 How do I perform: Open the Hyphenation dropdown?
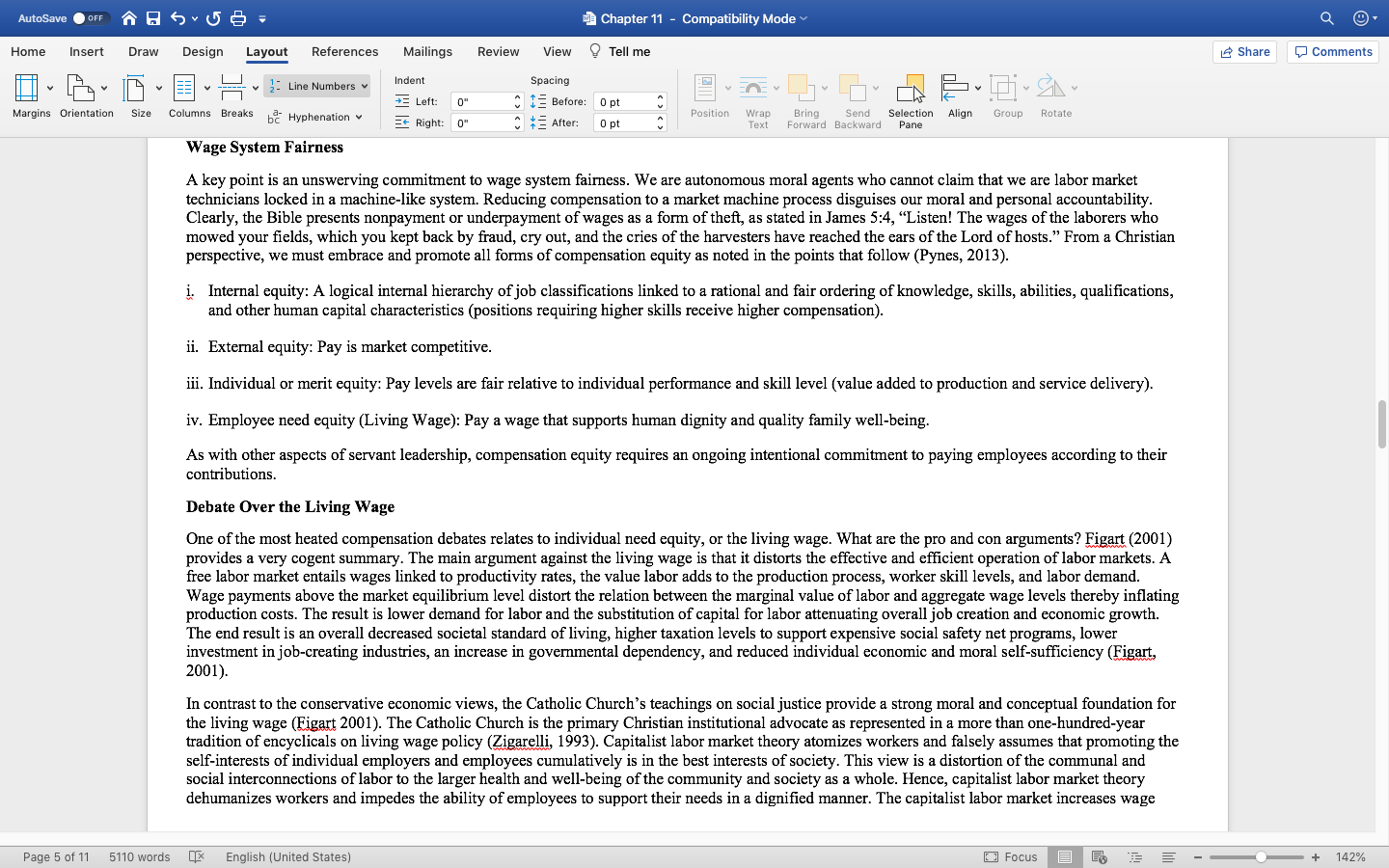315,117
